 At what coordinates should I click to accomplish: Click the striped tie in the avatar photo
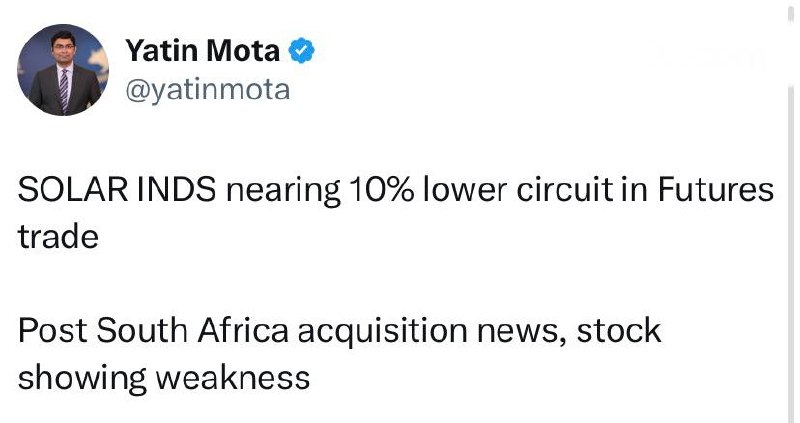[64, 90]
